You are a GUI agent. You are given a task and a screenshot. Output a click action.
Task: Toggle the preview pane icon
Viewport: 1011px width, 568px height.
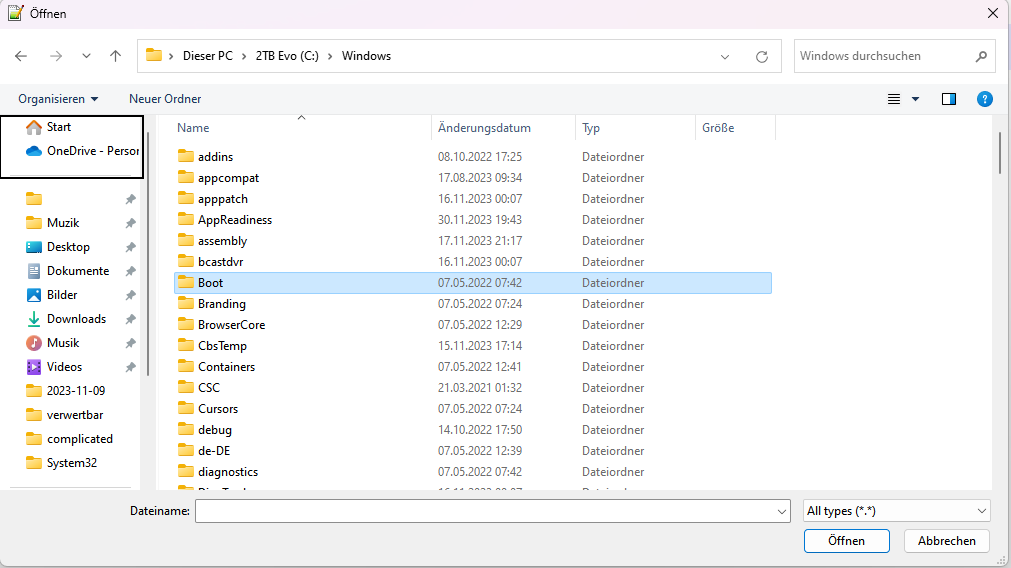(x=948, y=99)
